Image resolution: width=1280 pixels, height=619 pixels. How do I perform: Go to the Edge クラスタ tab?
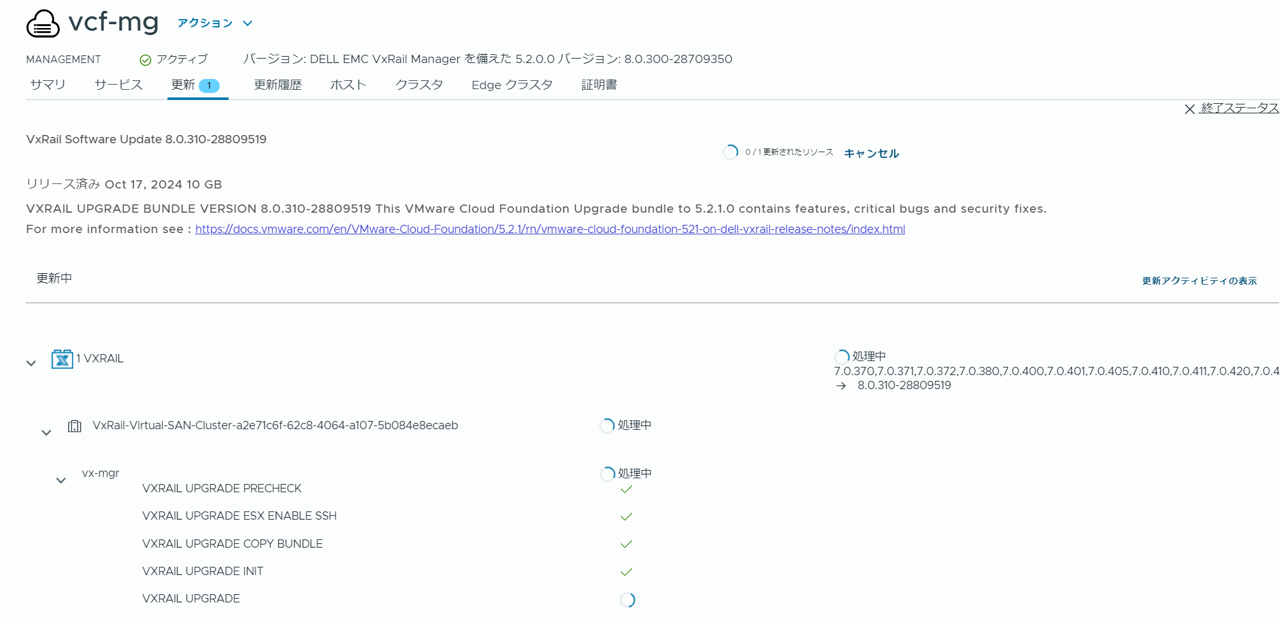512,85
